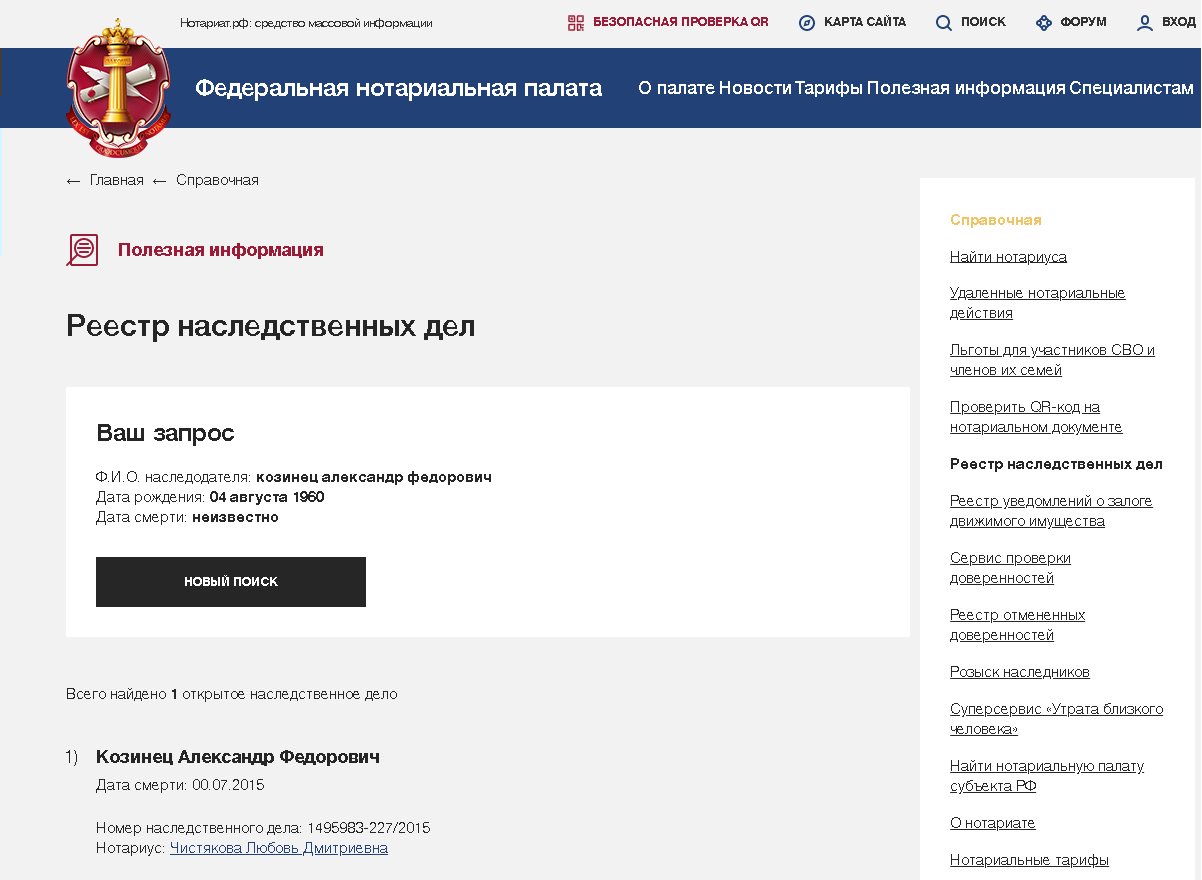1202x880 pixels.
Task: Click the user login icon
Action: click(x=1145, y=22)
